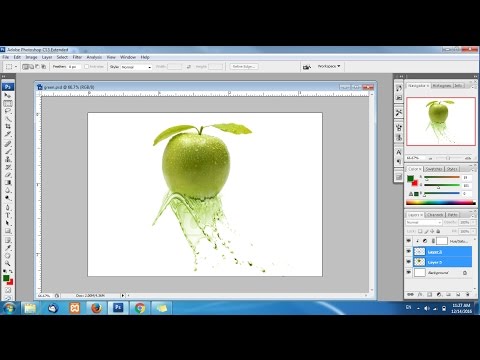The width and height of the screenshot is (480, 360).
Task: Open the Filter menu
Action: click(x=77, y=57)
